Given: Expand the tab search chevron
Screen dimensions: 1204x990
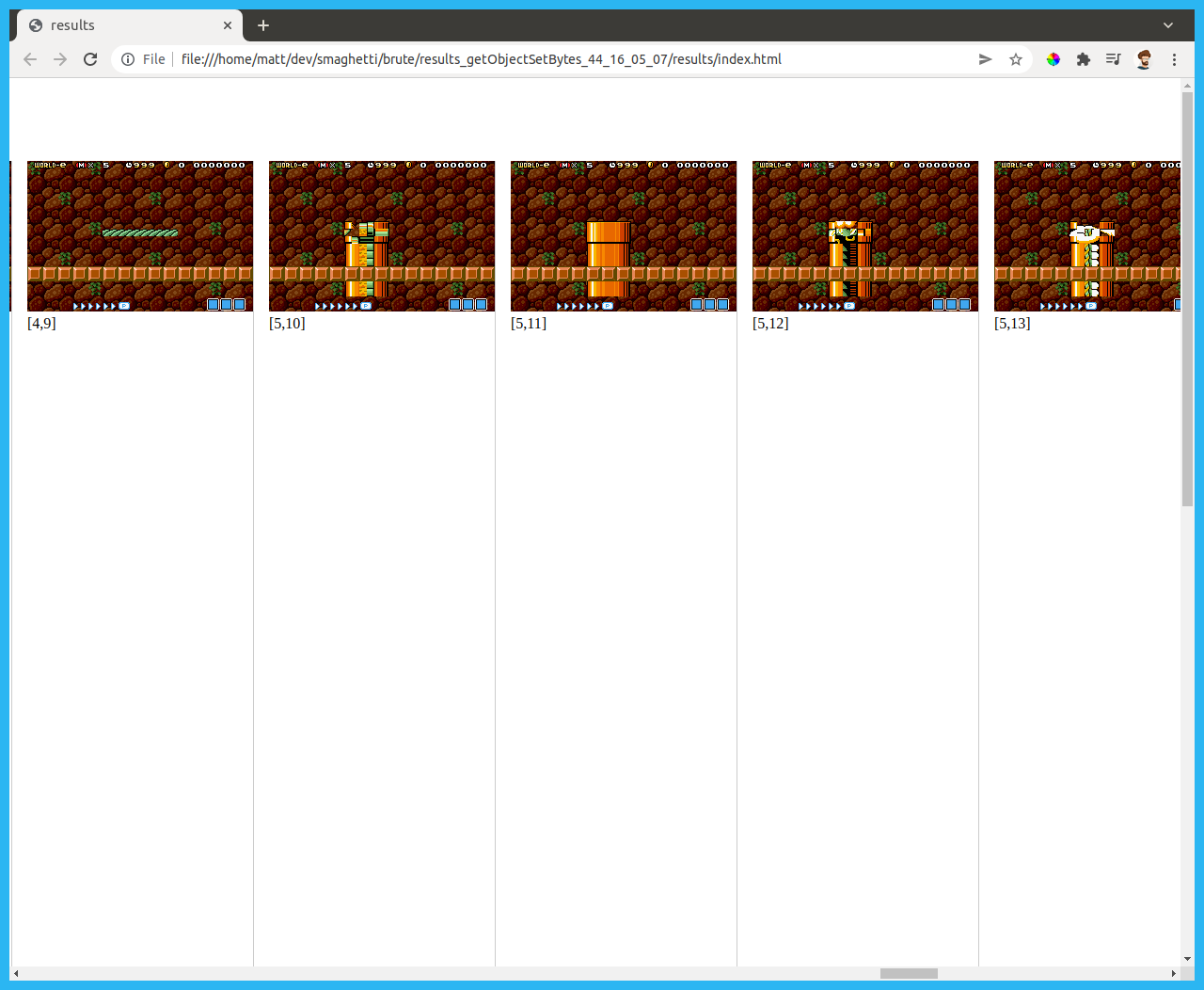Looking at the screenshot, I should [1168, 25].
